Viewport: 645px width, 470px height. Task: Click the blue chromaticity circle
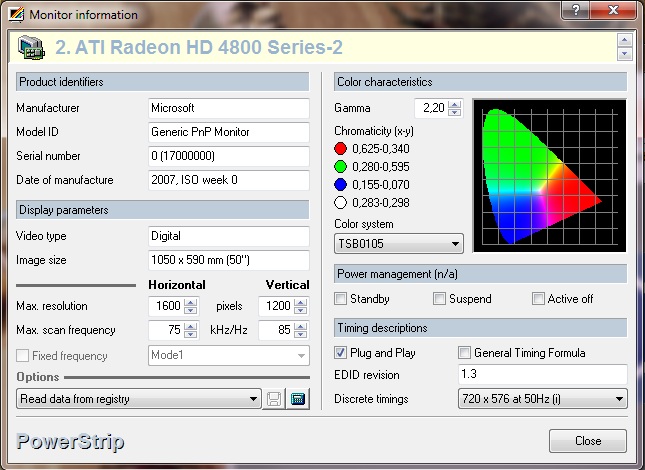[341, 185]
